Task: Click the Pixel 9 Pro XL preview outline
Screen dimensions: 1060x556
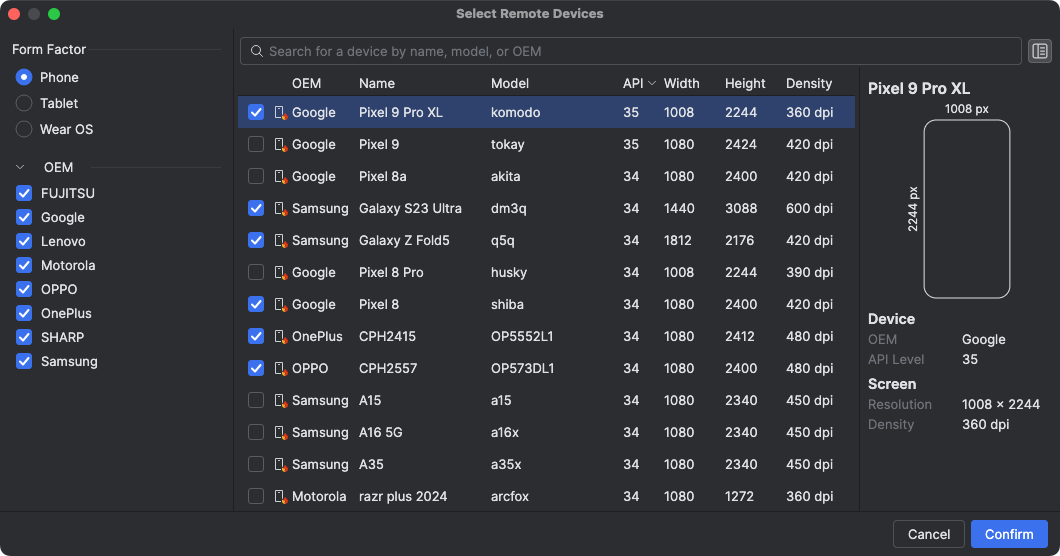Action: [x=966, y=208]
